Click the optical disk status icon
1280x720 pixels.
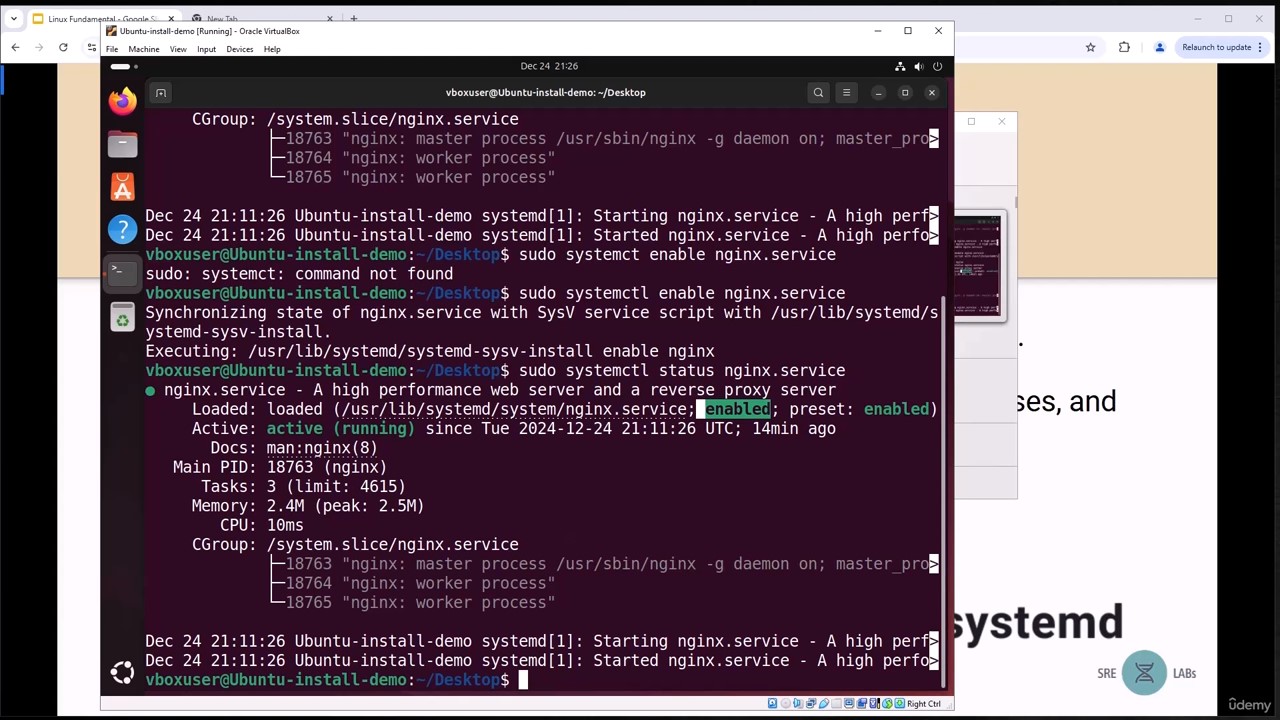(x=786, y=704)
